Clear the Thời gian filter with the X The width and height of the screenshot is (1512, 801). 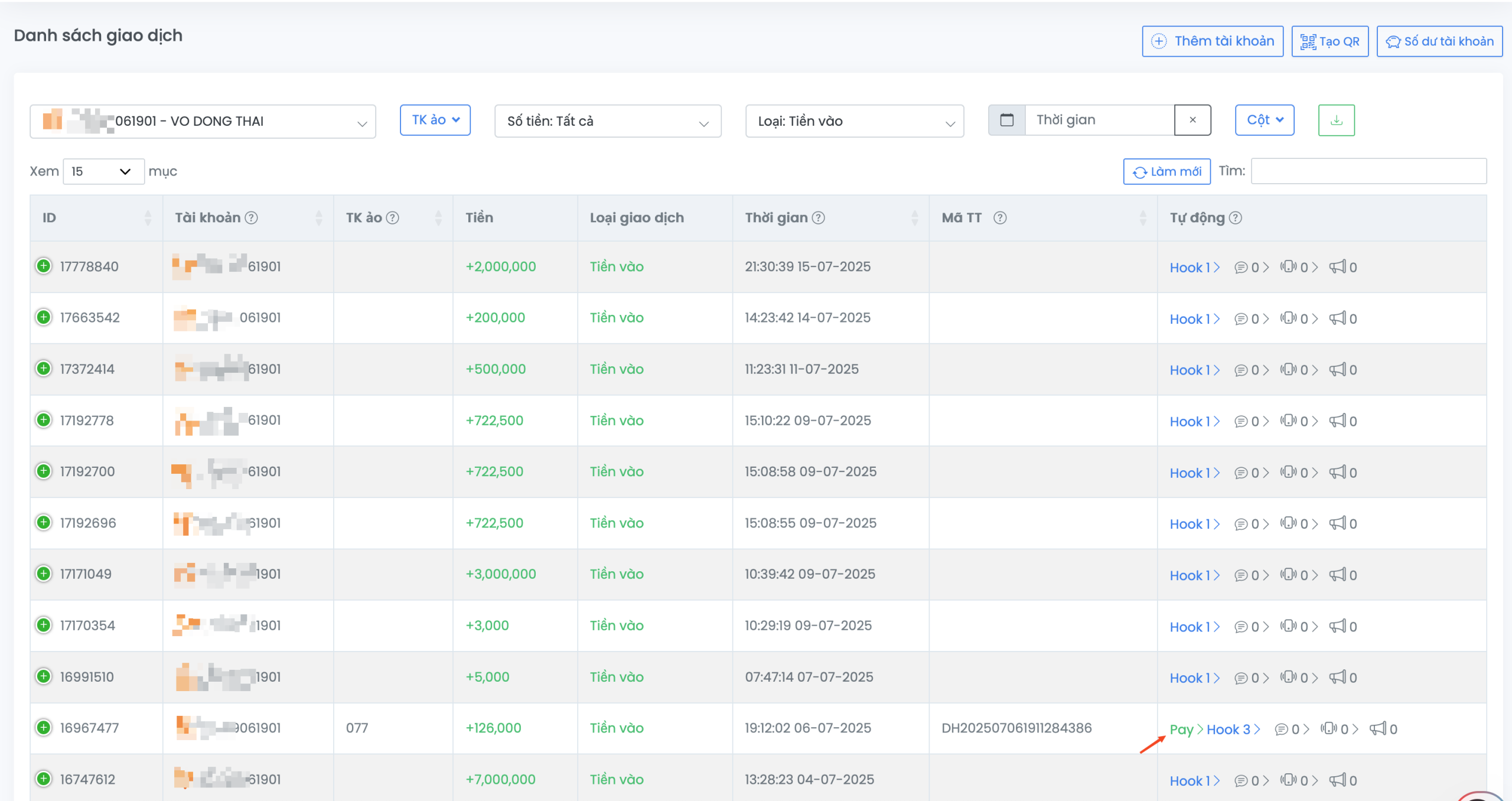(x=1192, y=120)
